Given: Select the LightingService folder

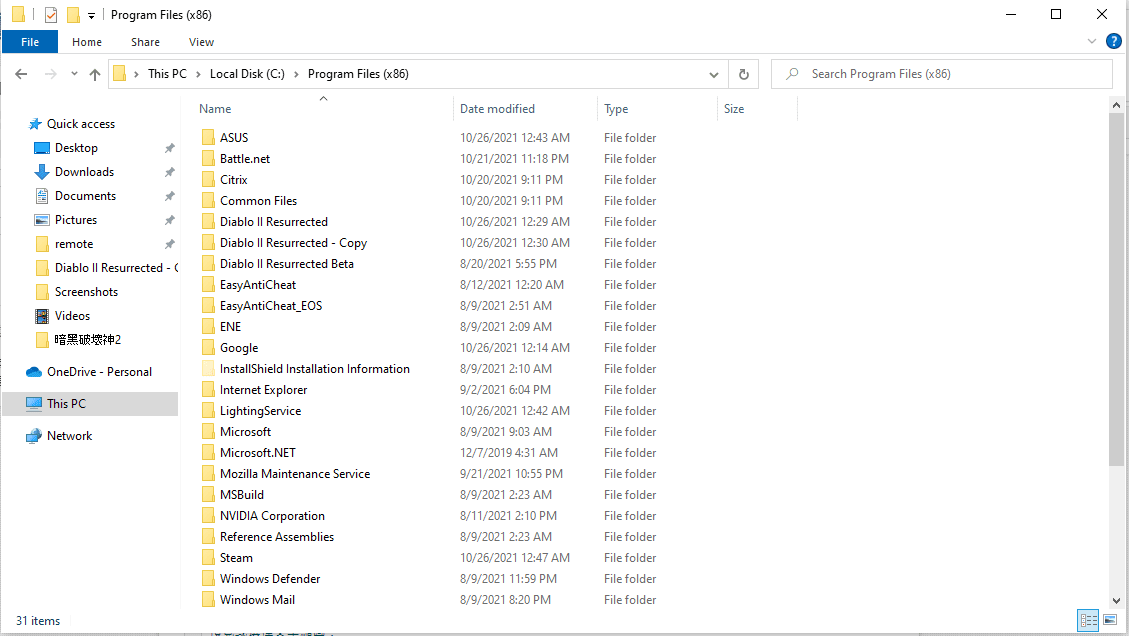Looking at the screenshot, I should tap(261, 411).
